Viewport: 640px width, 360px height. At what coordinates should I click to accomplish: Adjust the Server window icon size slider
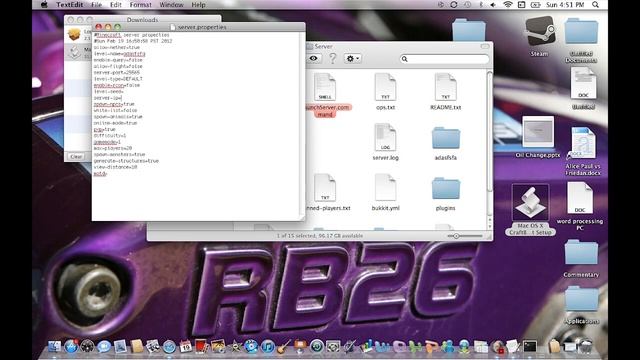(464, 236)
